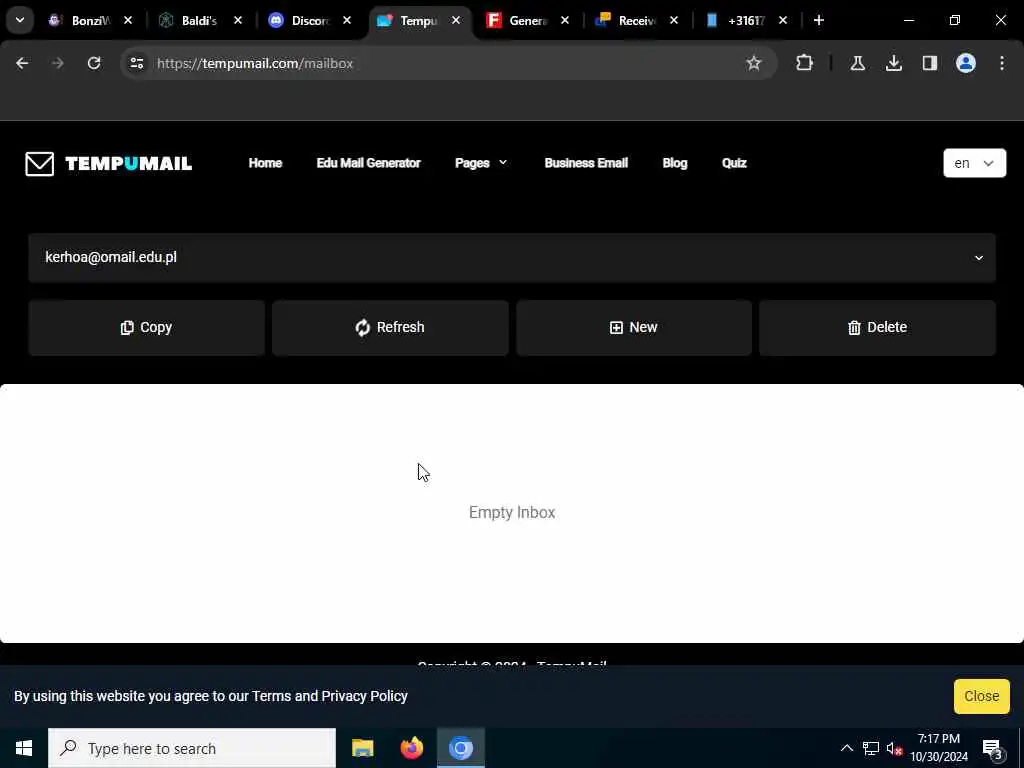Open the clock showing 7:17 PM

click(x=939, y=748)
